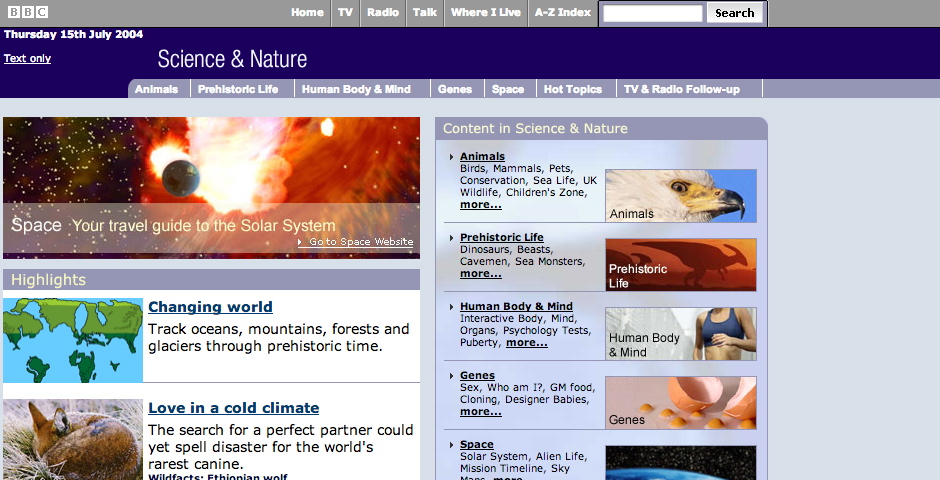
Task: Open the Genes tab
Action: pyautogui.click(x=455, y=89)
